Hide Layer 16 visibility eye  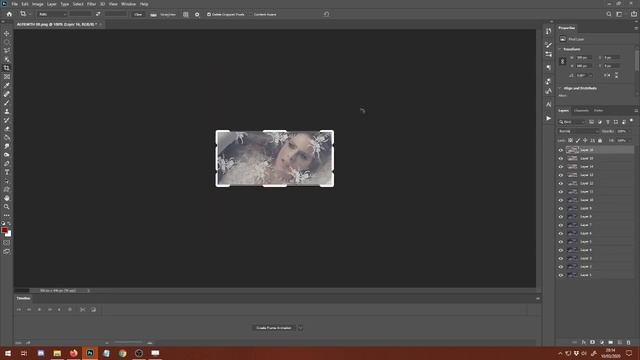click(x=560, y=150)
